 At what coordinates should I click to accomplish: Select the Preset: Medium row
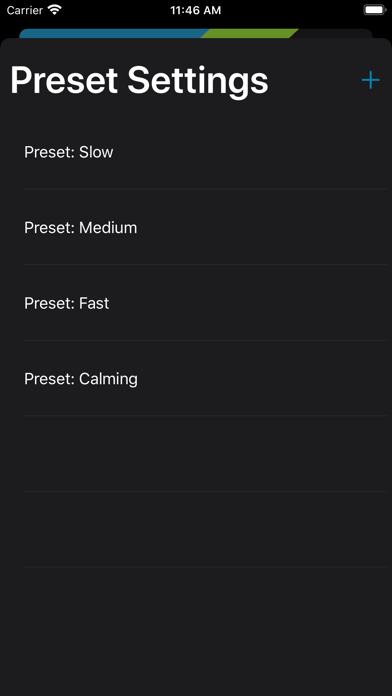click(x=196, y=227)
